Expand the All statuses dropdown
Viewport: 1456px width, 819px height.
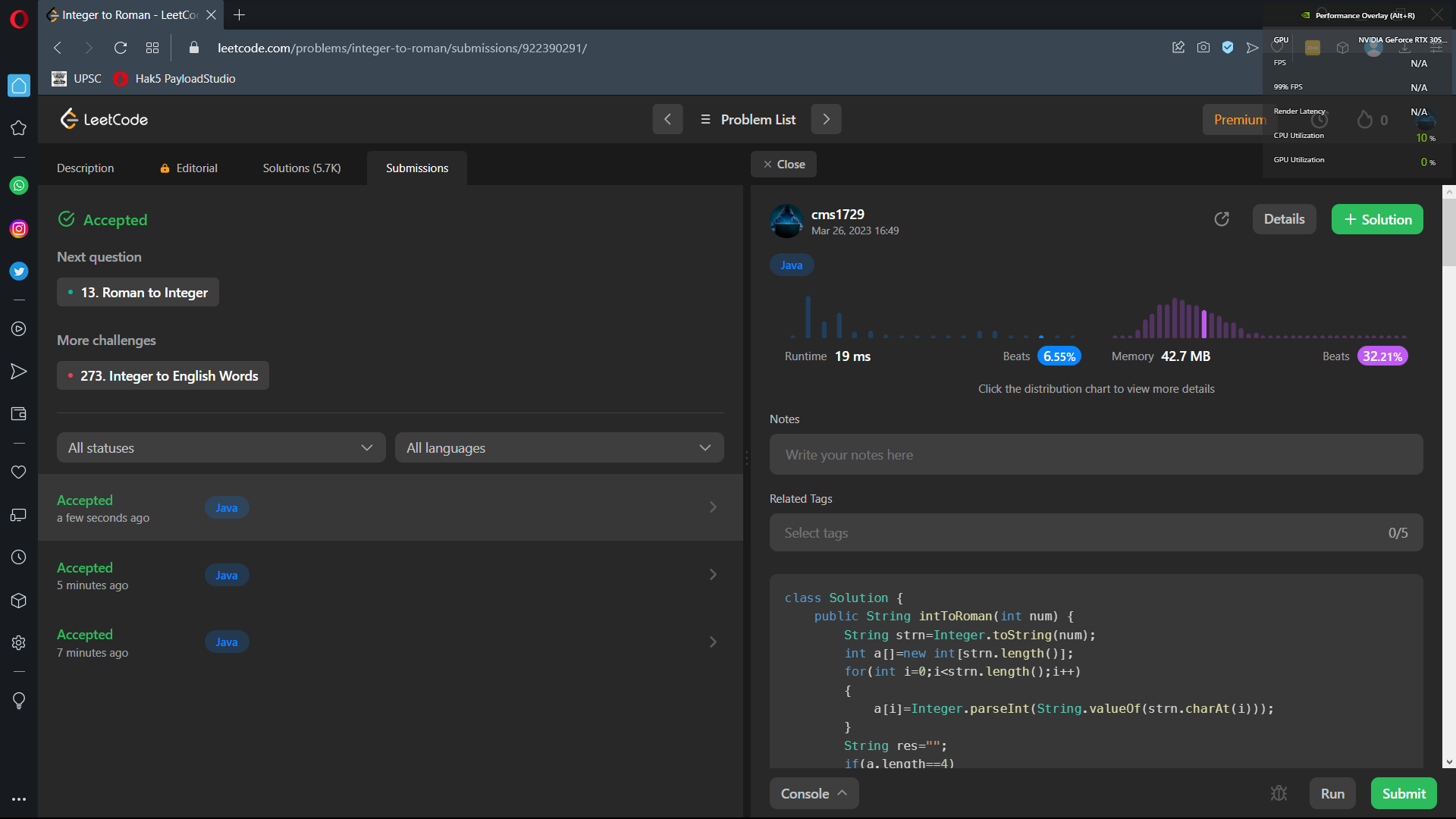click(221, 447)
